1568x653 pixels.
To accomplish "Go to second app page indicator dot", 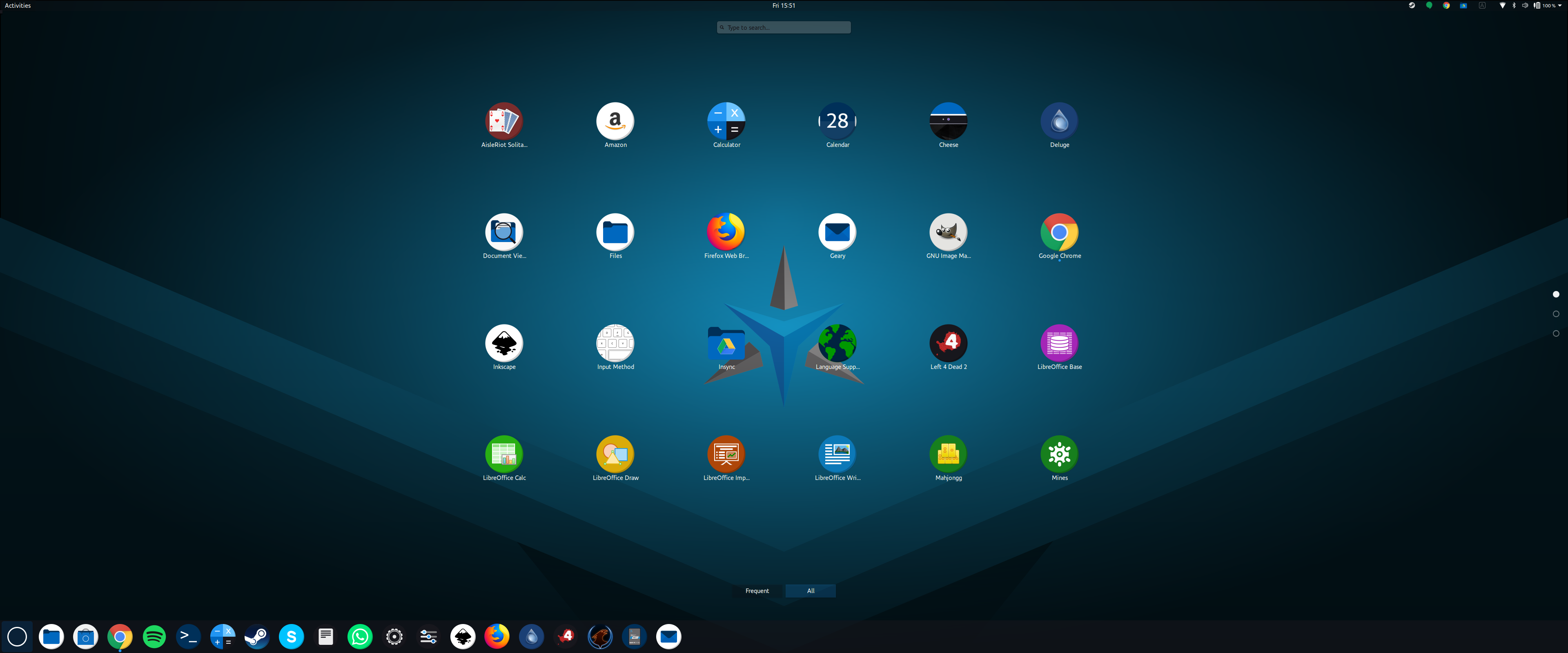I will tap(1556, 314).
